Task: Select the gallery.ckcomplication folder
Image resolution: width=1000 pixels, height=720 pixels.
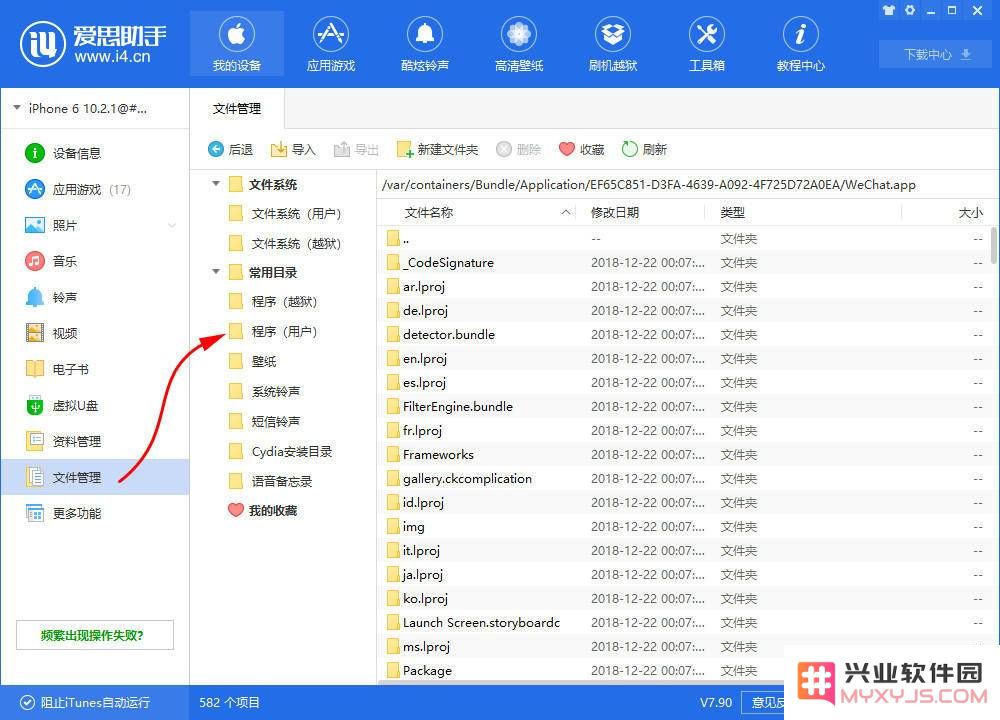Action: (684, 479)
